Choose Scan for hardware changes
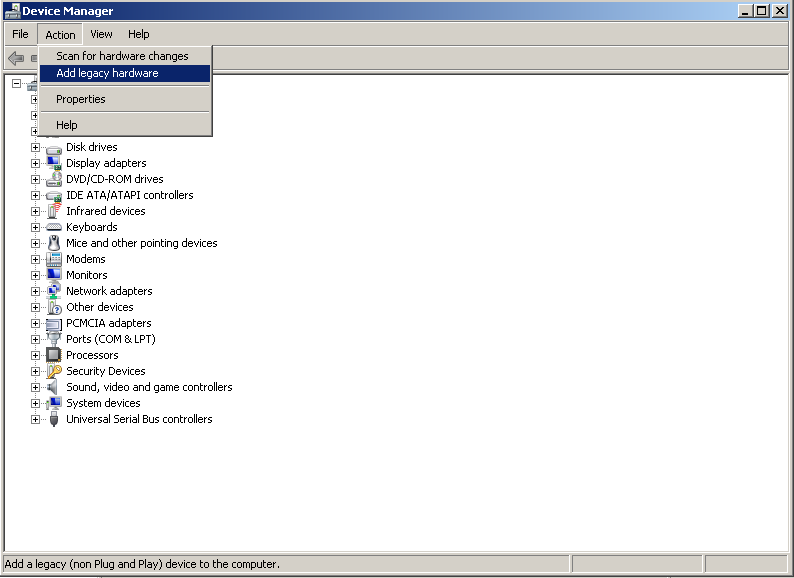The height and width of the screenshot is (578, 794). point(125,56)
